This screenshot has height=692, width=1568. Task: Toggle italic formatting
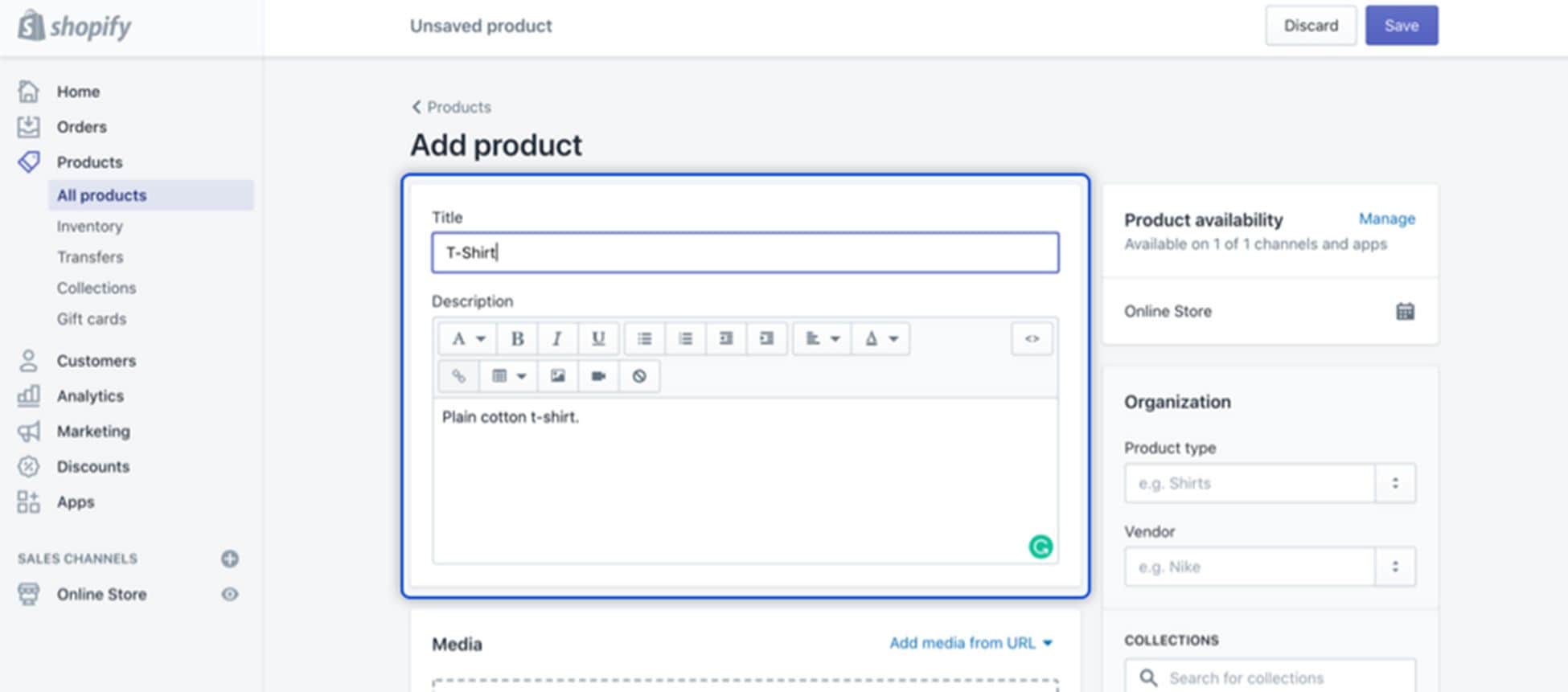(557, 338)
